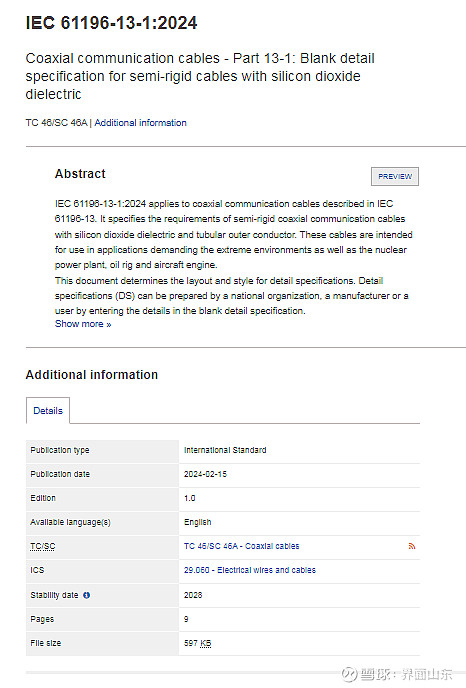Click the Publication date value 2024-02-15
This screenshot has height=688, width=466.
[205, 474]
